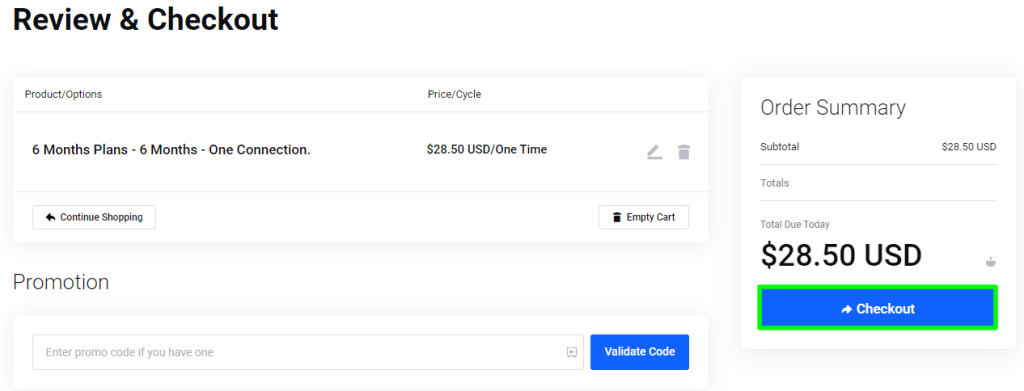
Task: Click the $28.50 USD/One Time price
Action: [487, 149]
